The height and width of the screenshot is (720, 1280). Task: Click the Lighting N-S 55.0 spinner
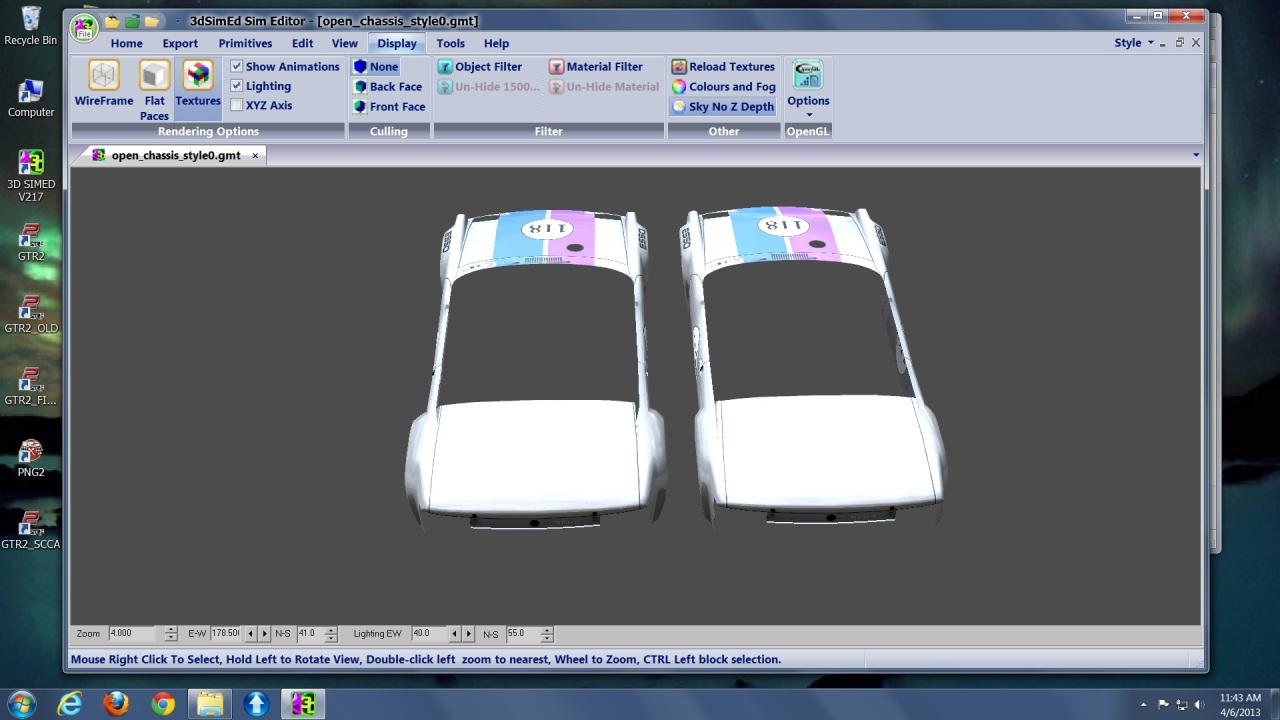[546, 634]
